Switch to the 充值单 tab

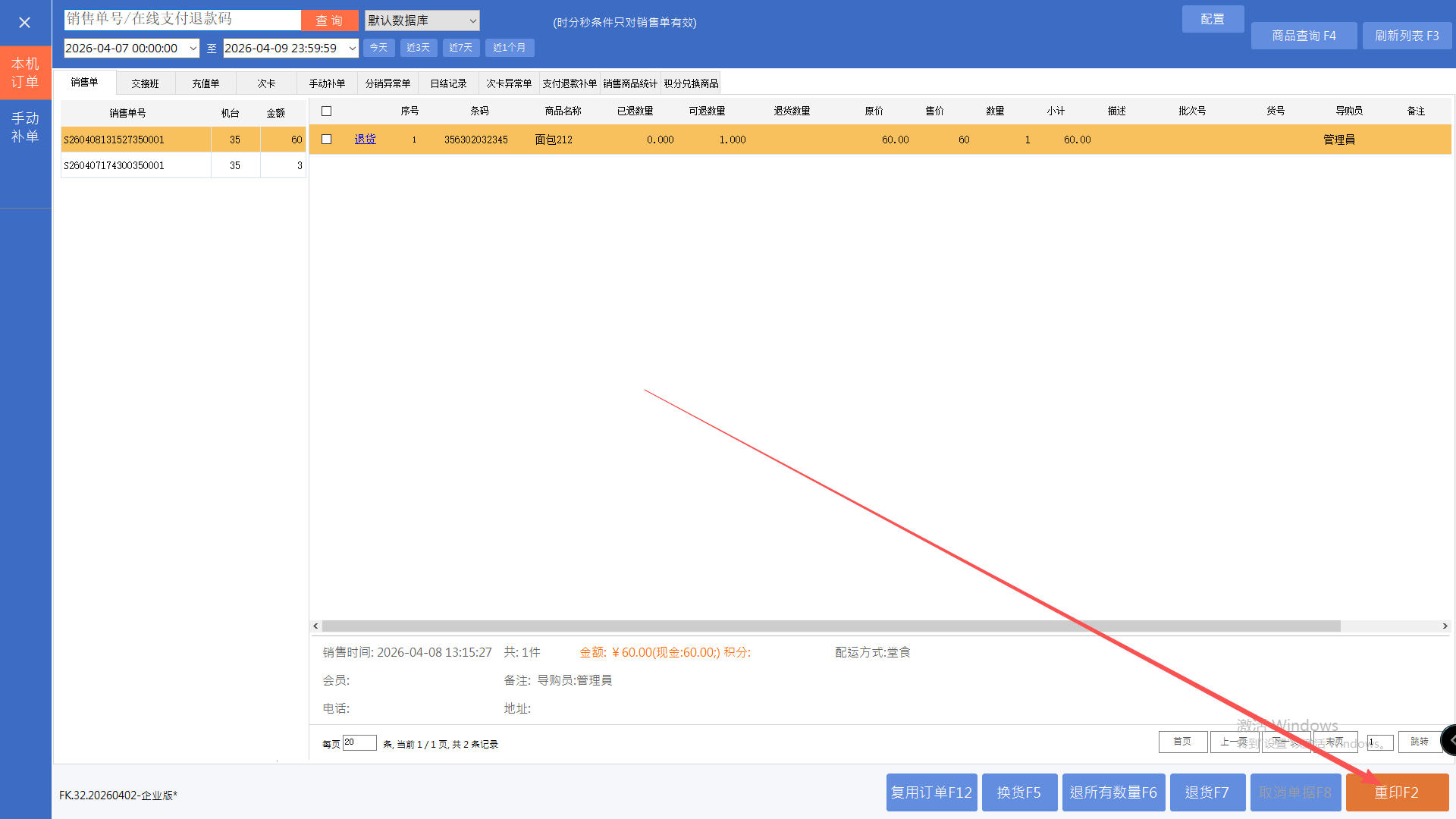tap(206, 83)
